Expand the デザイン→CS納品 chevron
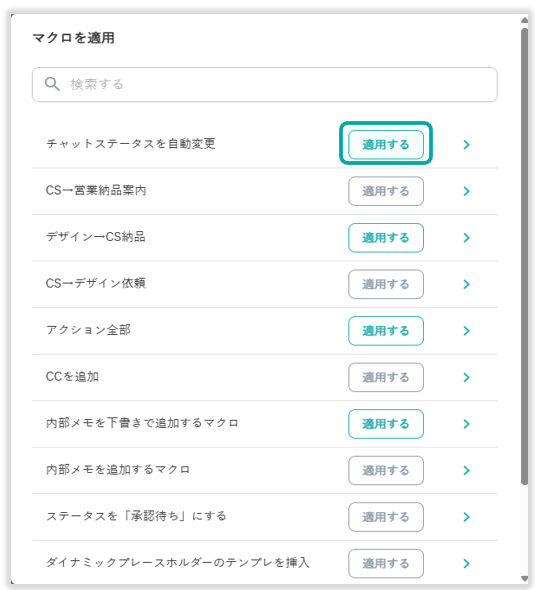The width and height of the screenshot is (535, 590). click(467, 238)
